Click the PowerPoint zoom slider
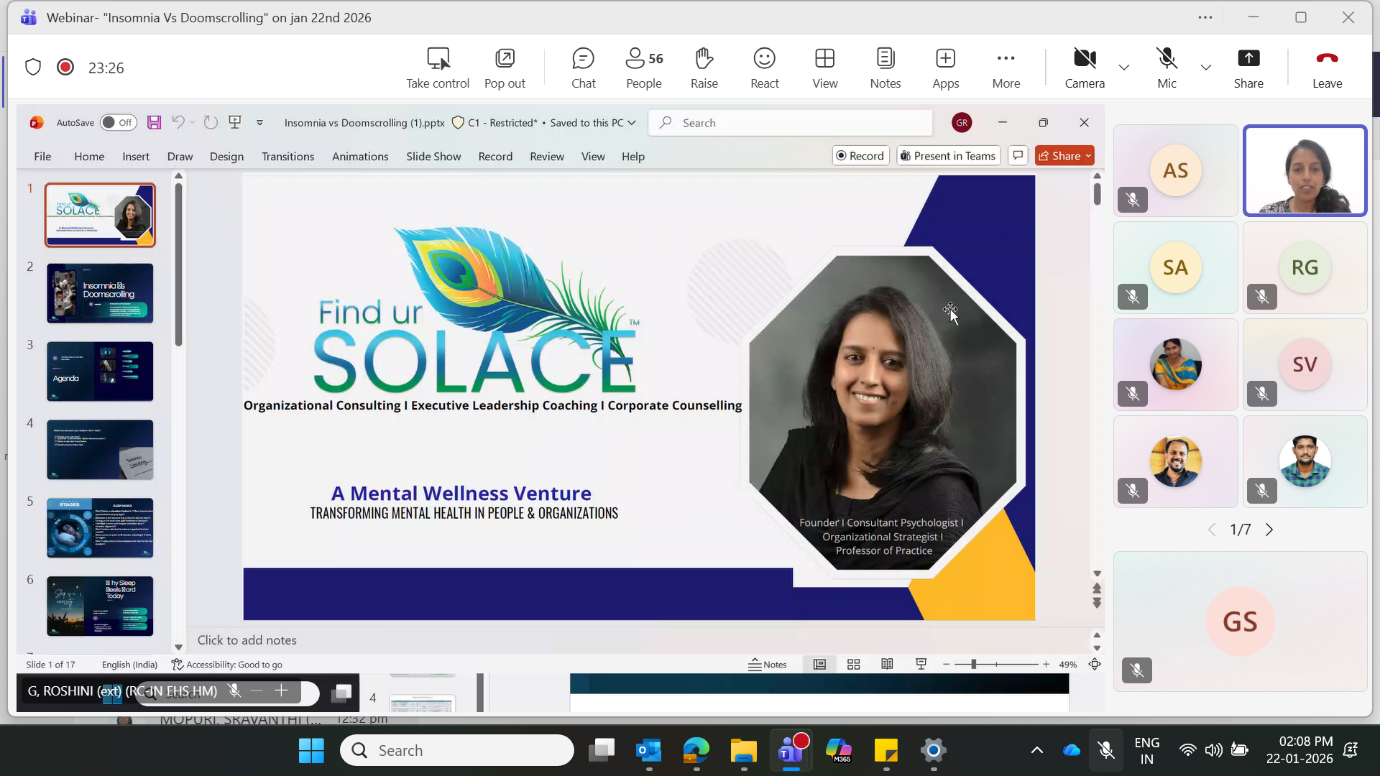 click(996, 665)
